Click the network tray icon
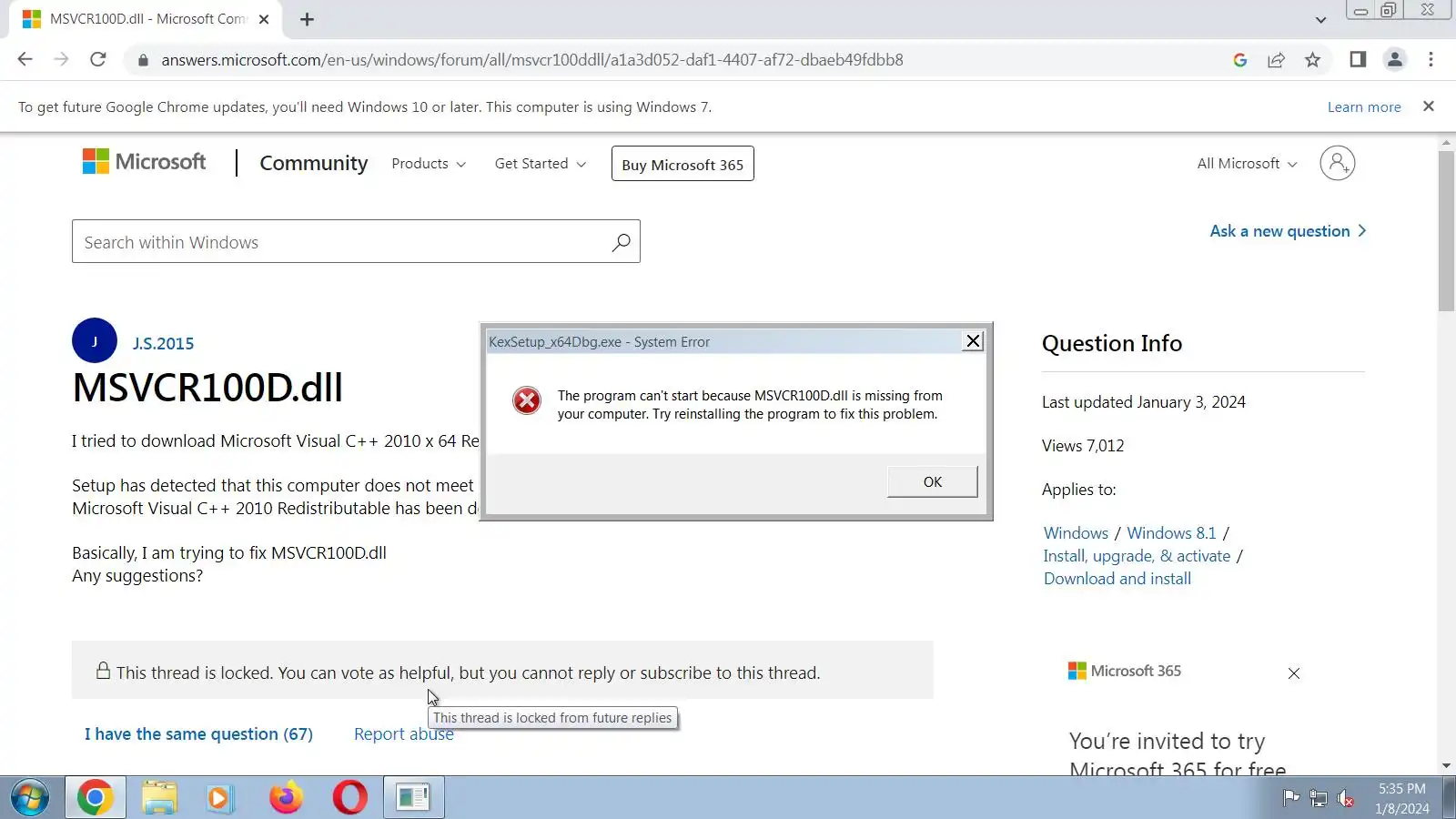The width and height of the screenshot is (1456, 819). tap(1318, 798)
